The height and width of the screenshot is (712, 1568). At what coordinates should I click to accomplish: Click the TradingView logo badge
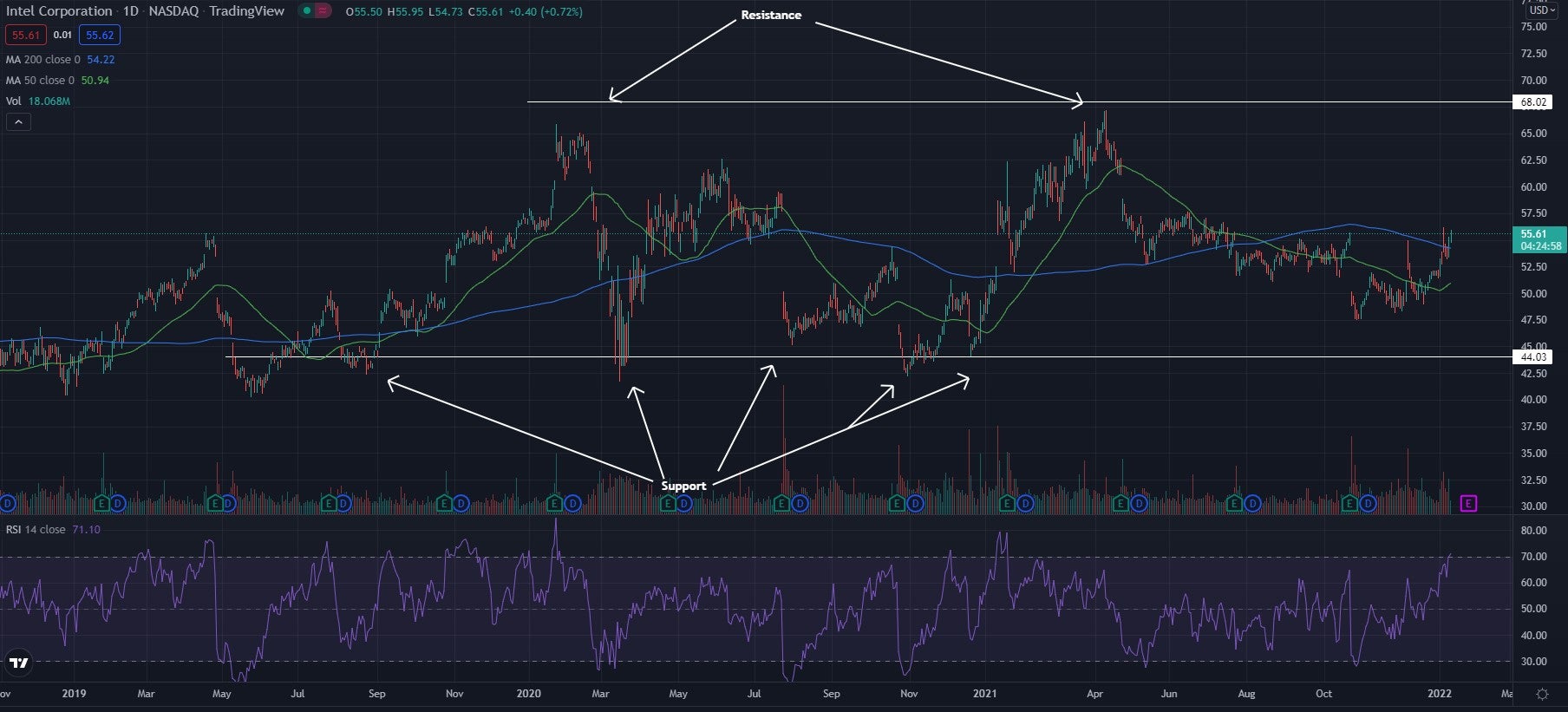coord(18,663)
